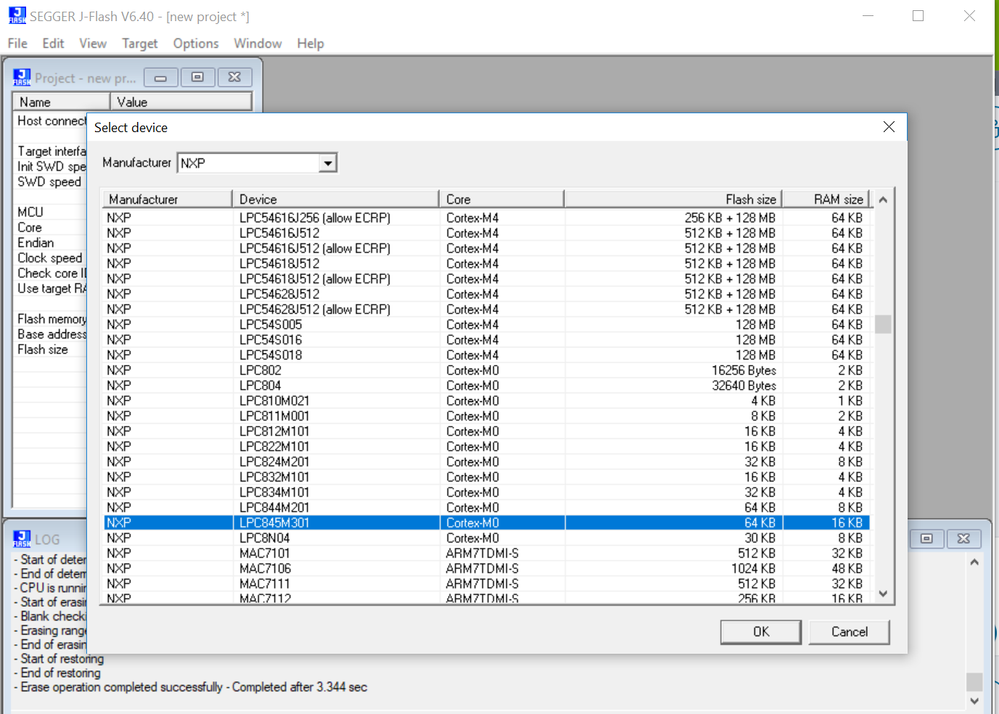Close the LOG sub-window
The width and height of the screenshot is (999, 714).
(x=963, y=539)
